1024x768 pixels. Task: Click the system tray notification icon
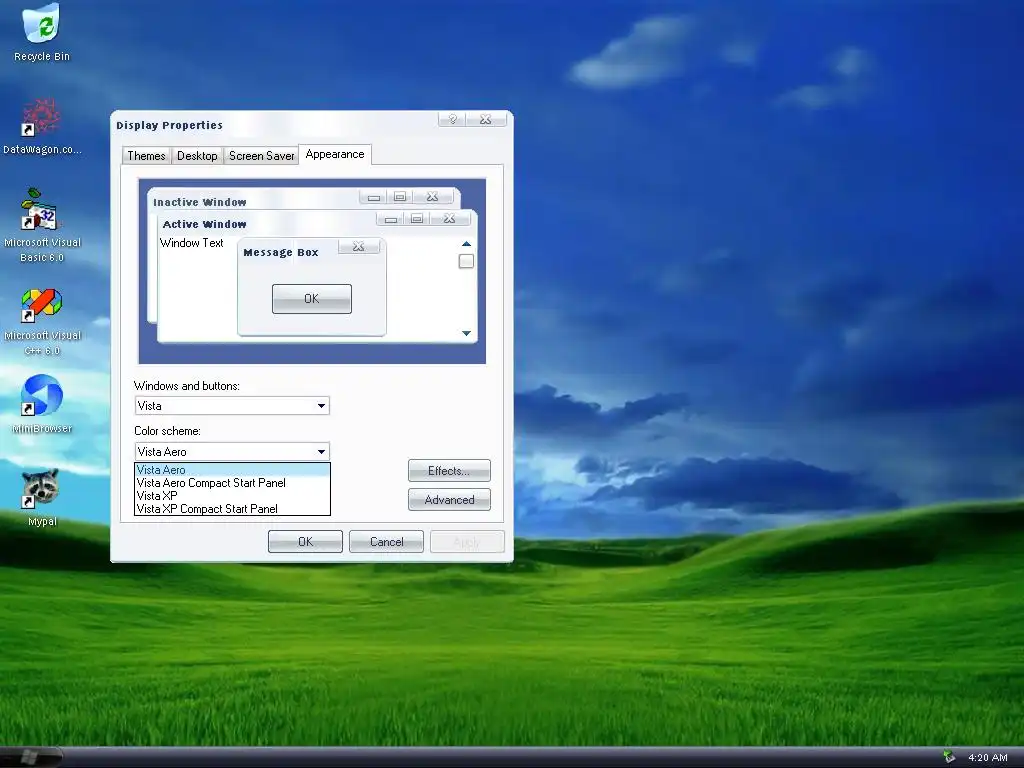pyautogui.click(x=949, y=757)
